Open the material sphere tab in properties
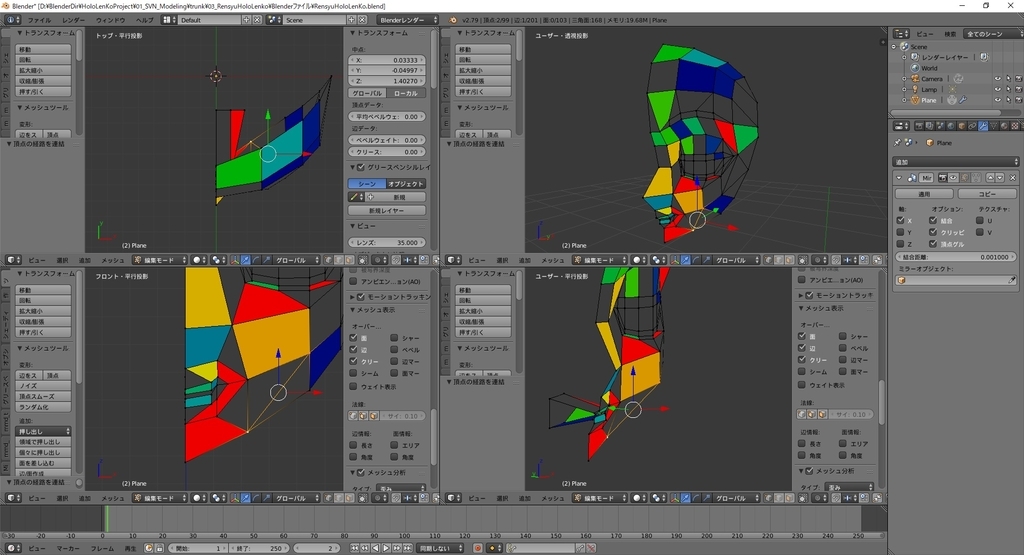Viewport: 1024px width, 555px height. click(x=1004, y=126)
